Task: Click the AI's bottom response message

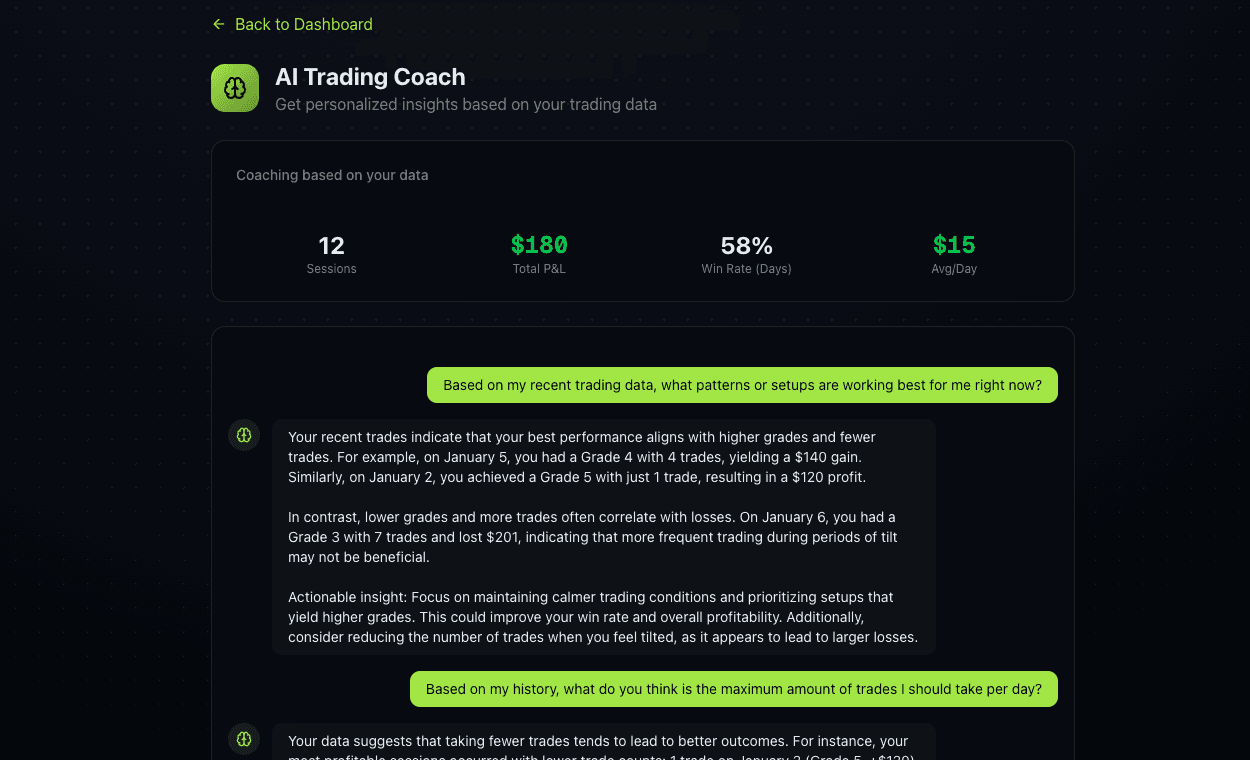Action: point(603,745)
